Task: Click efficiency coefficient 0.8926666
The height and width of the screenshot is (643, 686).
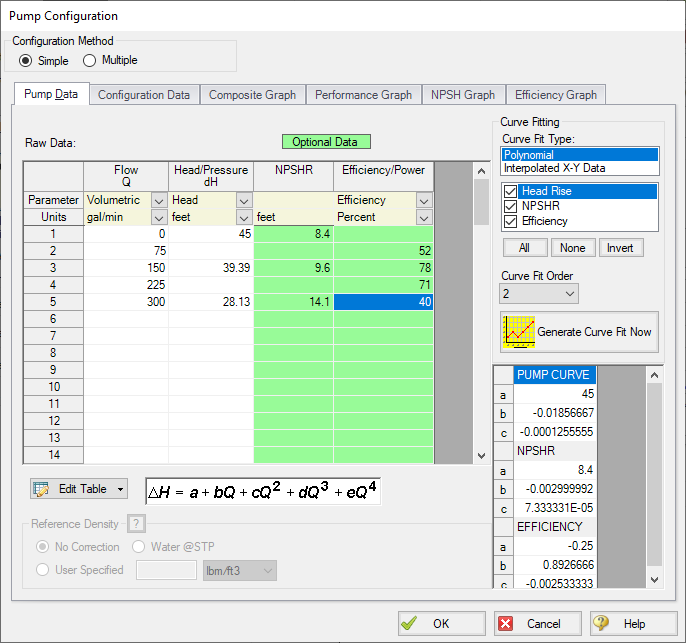Action: click(554, 565)
